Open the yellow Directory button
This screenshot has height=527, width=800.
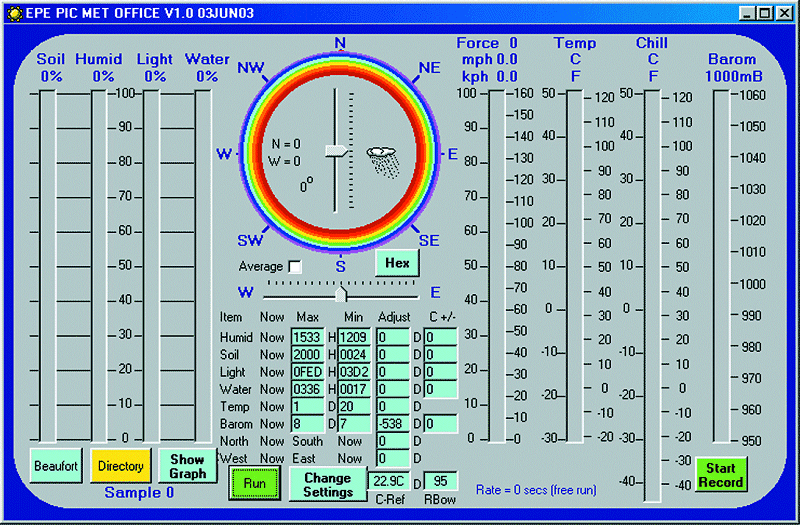pyautogui.click(x=120, y=466)
